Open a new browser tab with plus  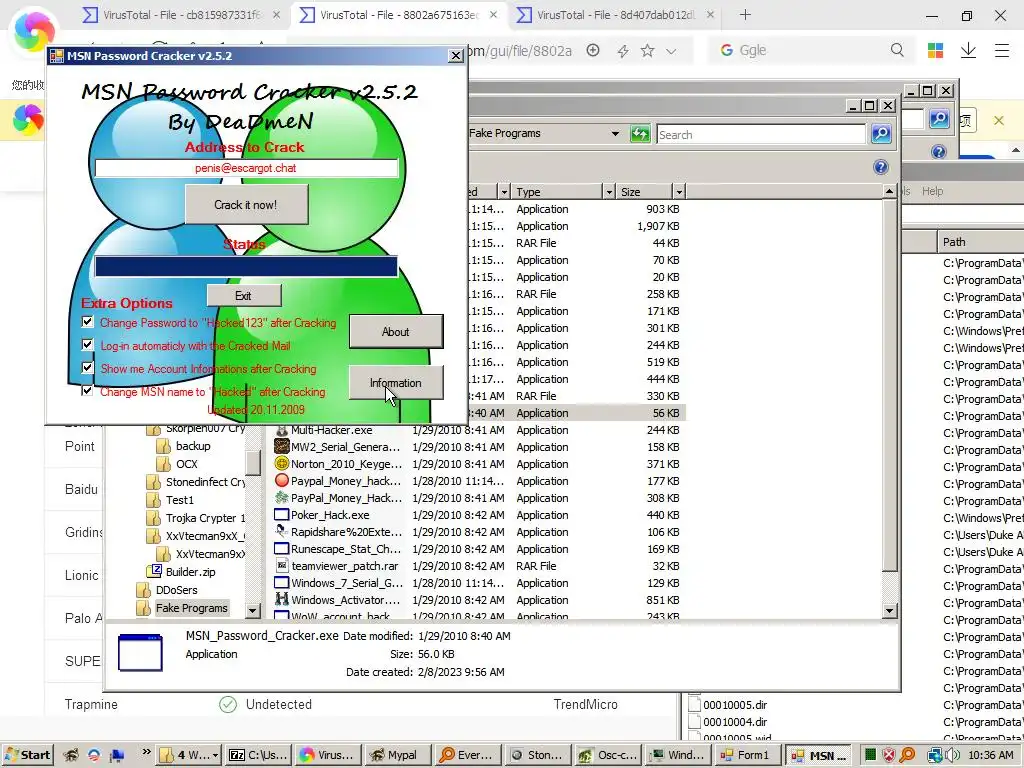[x=745, y=14]
